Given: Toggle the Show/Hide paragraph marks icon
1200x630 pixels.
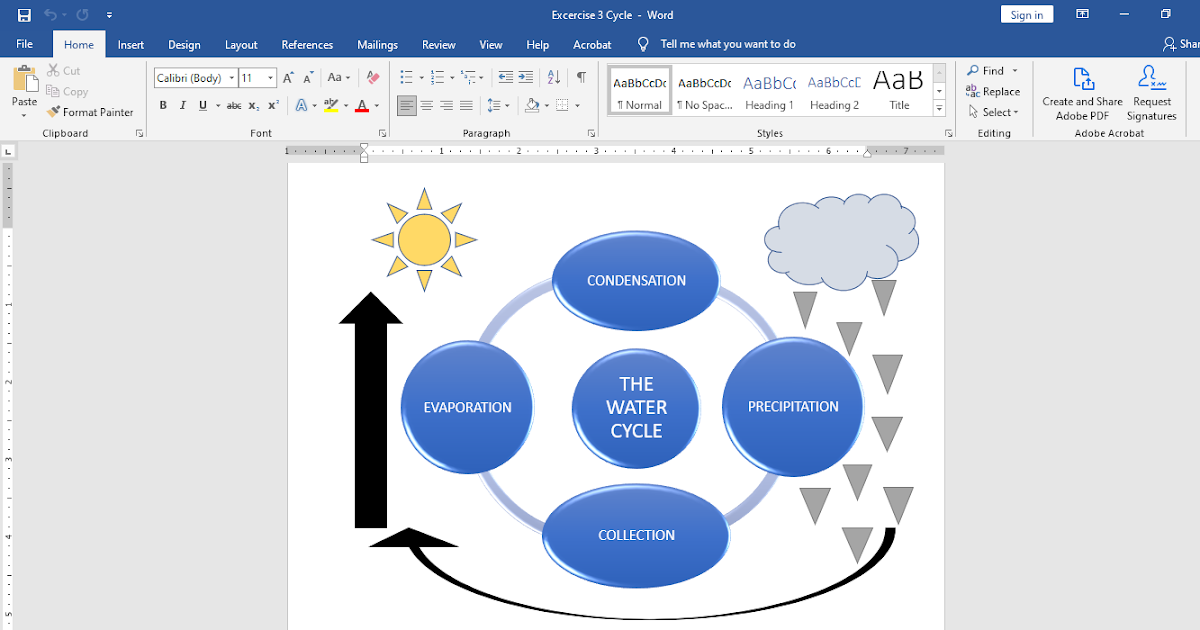Looking at the screenshot, I should [x=581, y=76].
